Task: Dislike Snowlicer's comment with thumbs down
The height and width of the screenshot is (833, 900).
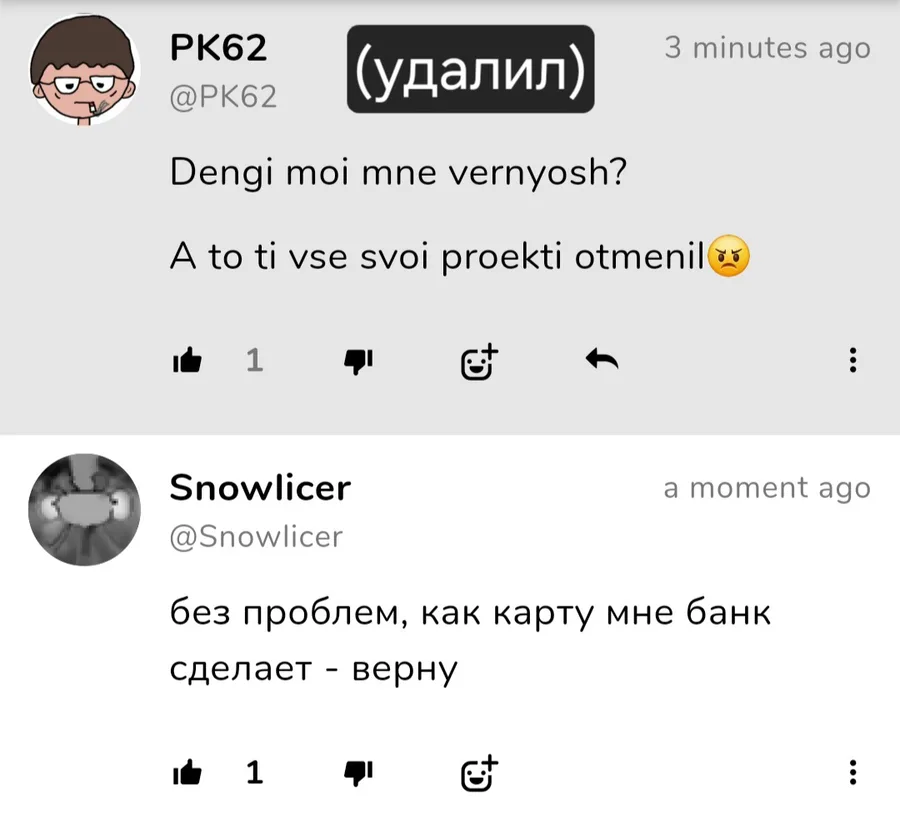Action: tap(358, 773)
